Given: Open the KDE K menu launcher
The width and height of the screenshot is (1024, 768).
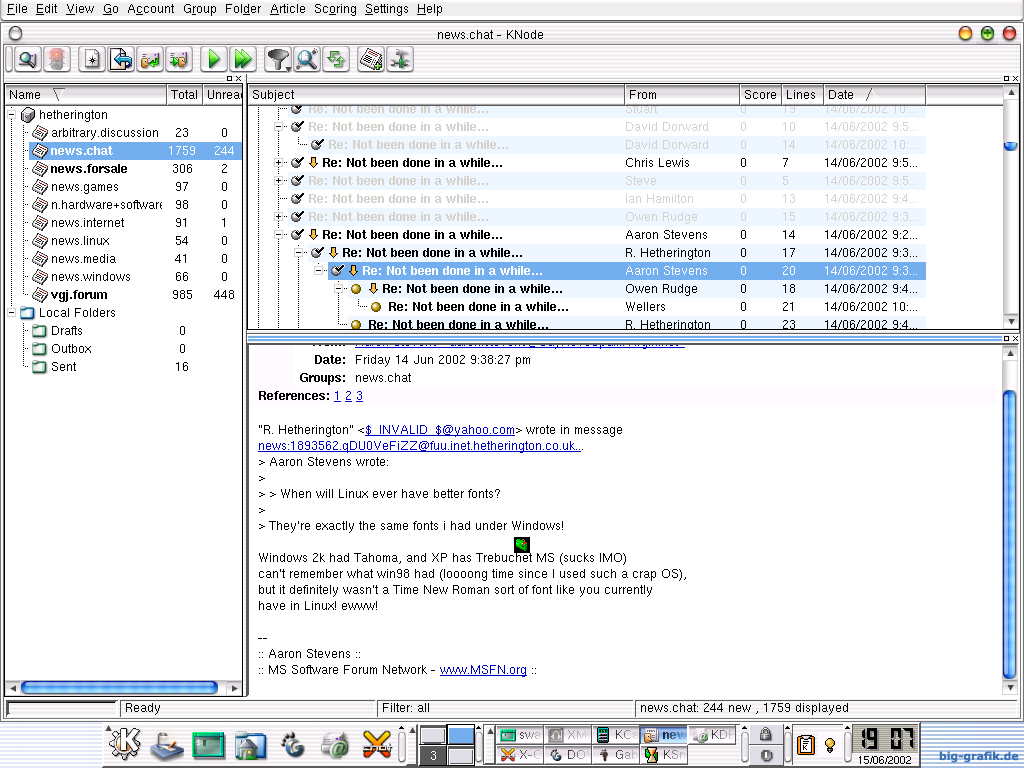Looking at the screenshot, I should [125, 744].
